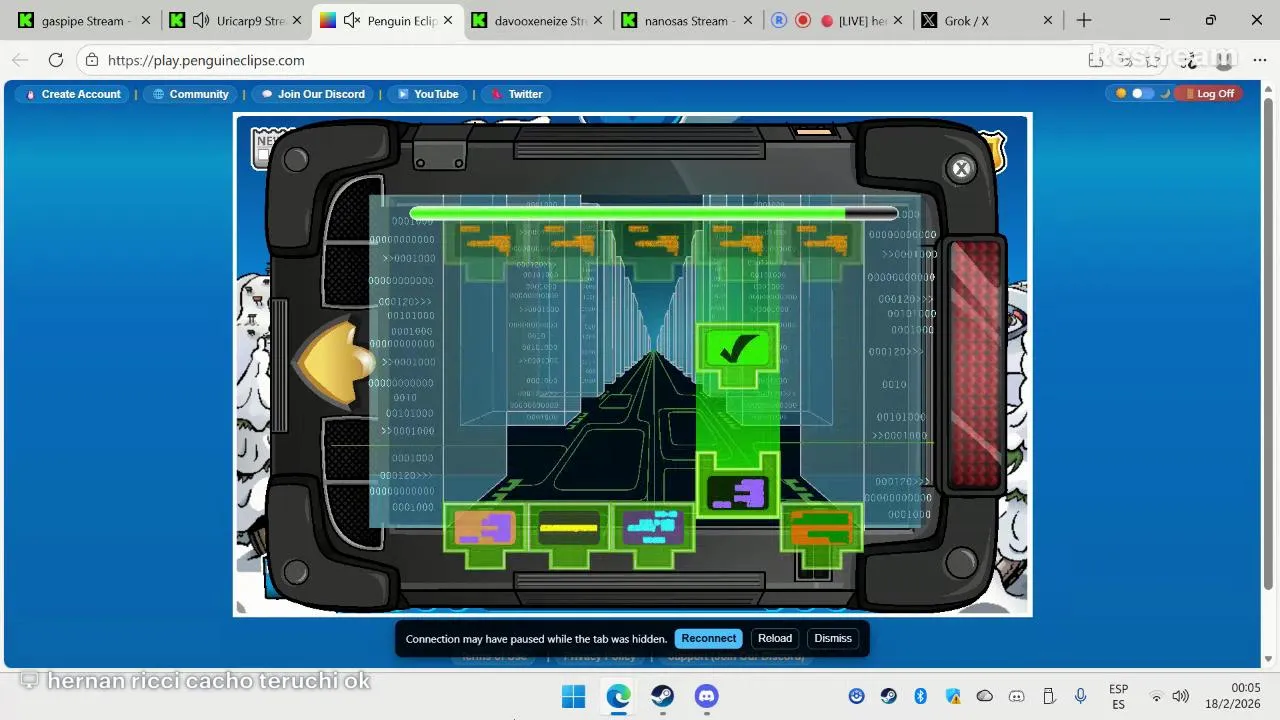Switch to Uricarp9 Stream tab
1280x720 pixels.
[235, 20]
